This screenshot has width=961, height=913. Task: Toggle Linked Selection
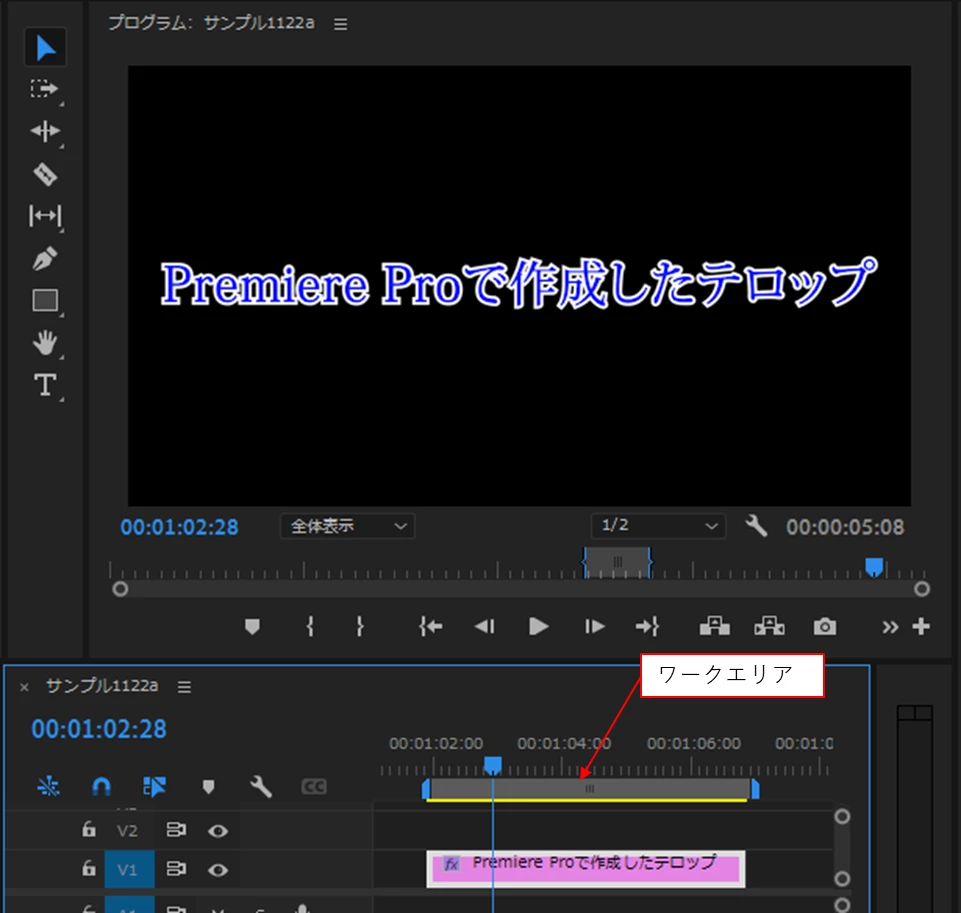pyautogui.click(x=154, y=786)
